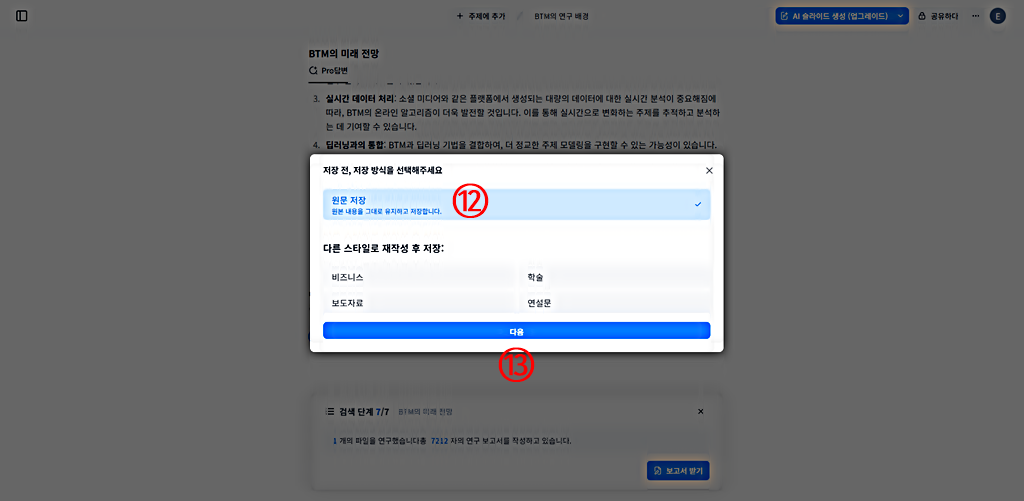Select the 'Pro답변' tab
This screenshot has height=501, width=1024.
pos(328,70)
